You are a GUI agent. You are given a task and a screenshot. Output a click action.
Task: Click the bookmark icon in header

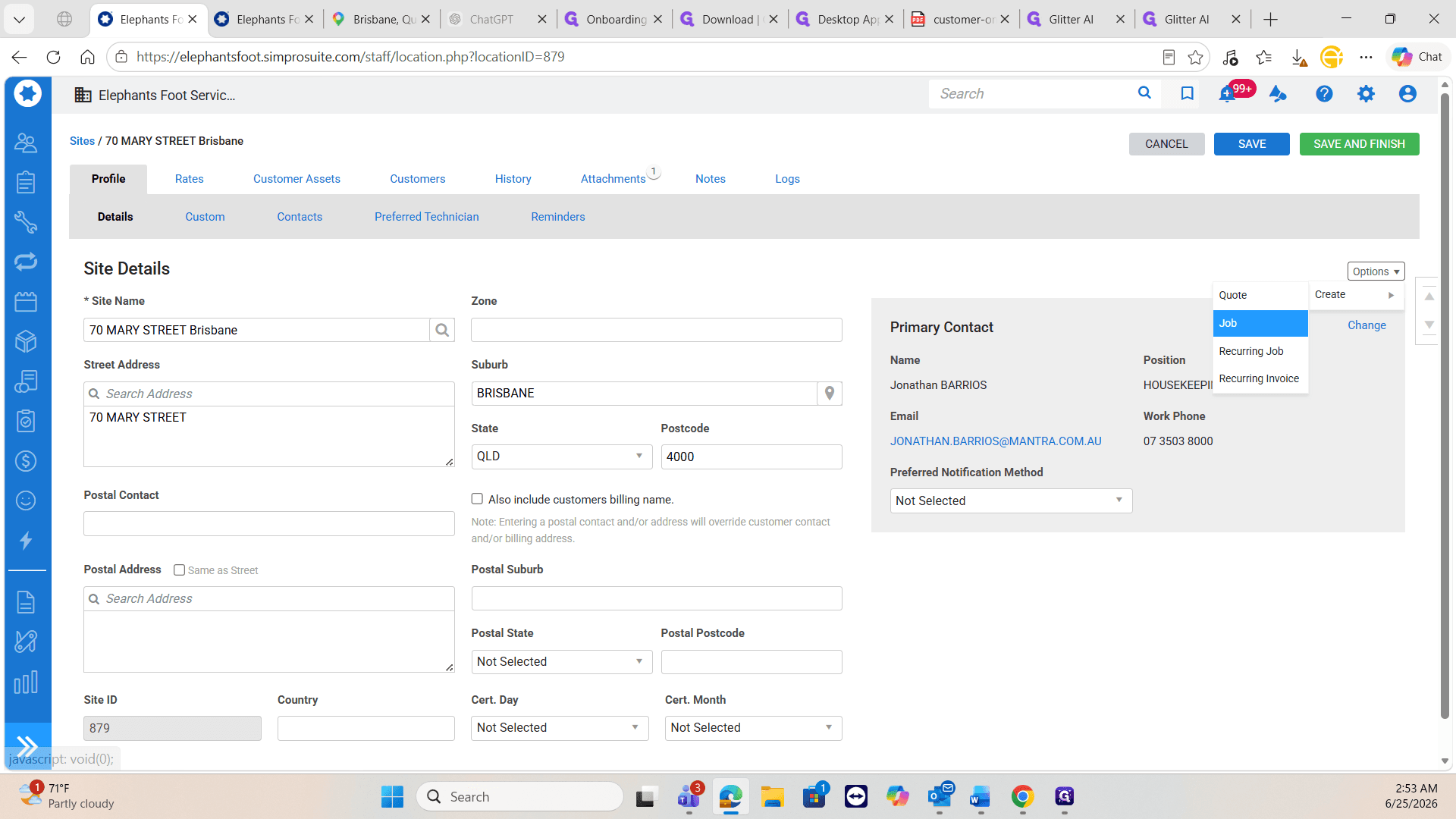(1188, 93)
